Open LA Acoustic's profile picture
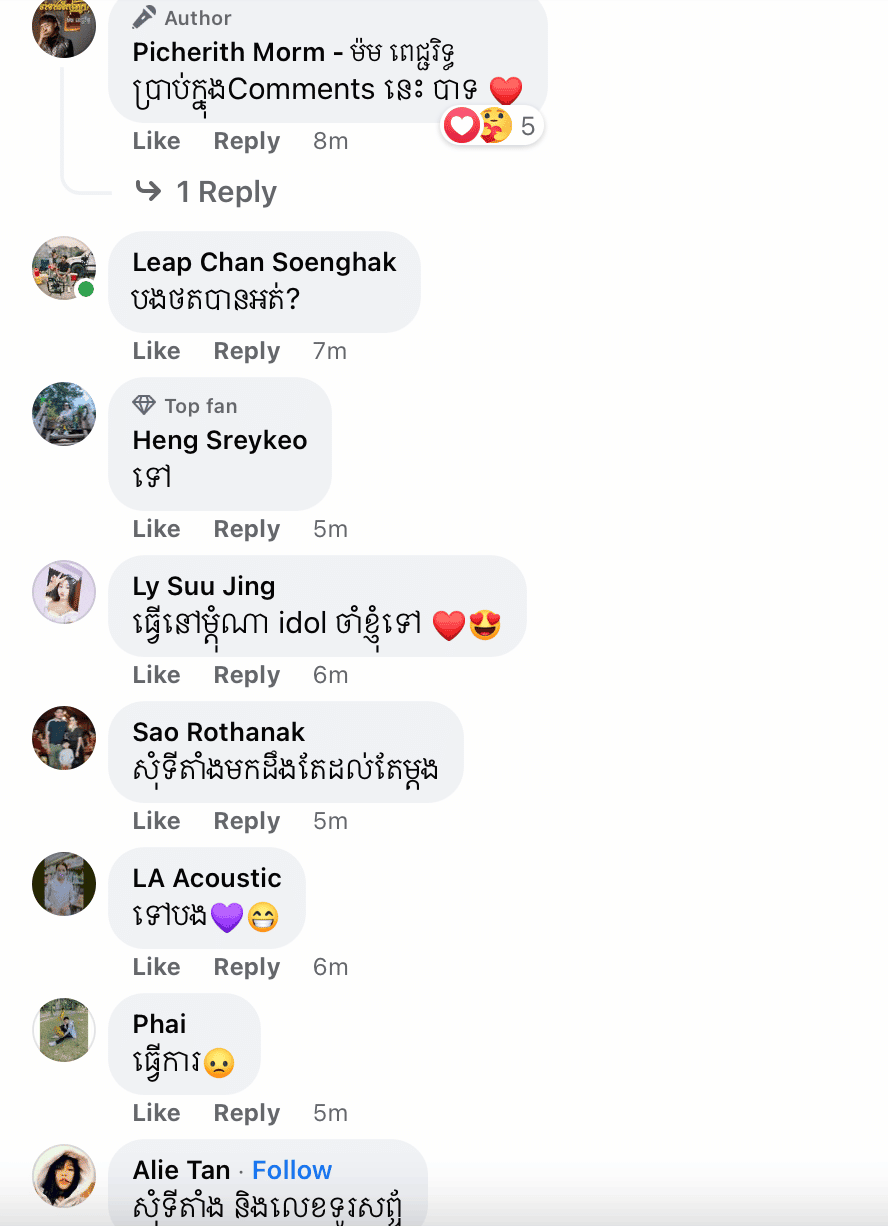 click(x=64, y=884)
